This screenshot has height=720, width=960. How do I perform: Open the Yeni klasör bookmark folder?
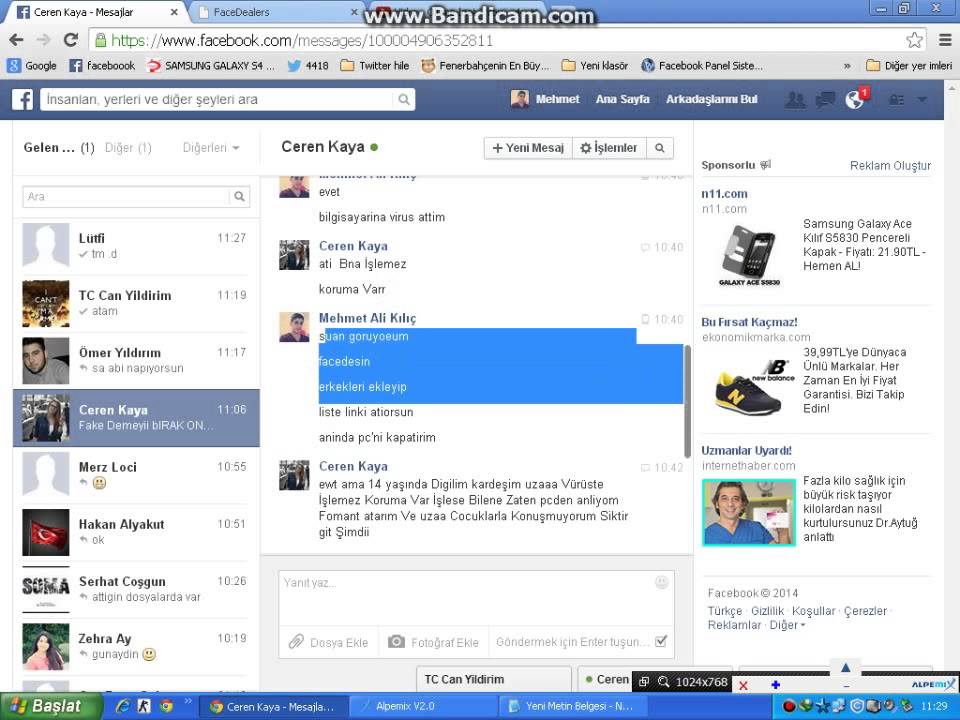pyautogui.click(x=594, y=66)
